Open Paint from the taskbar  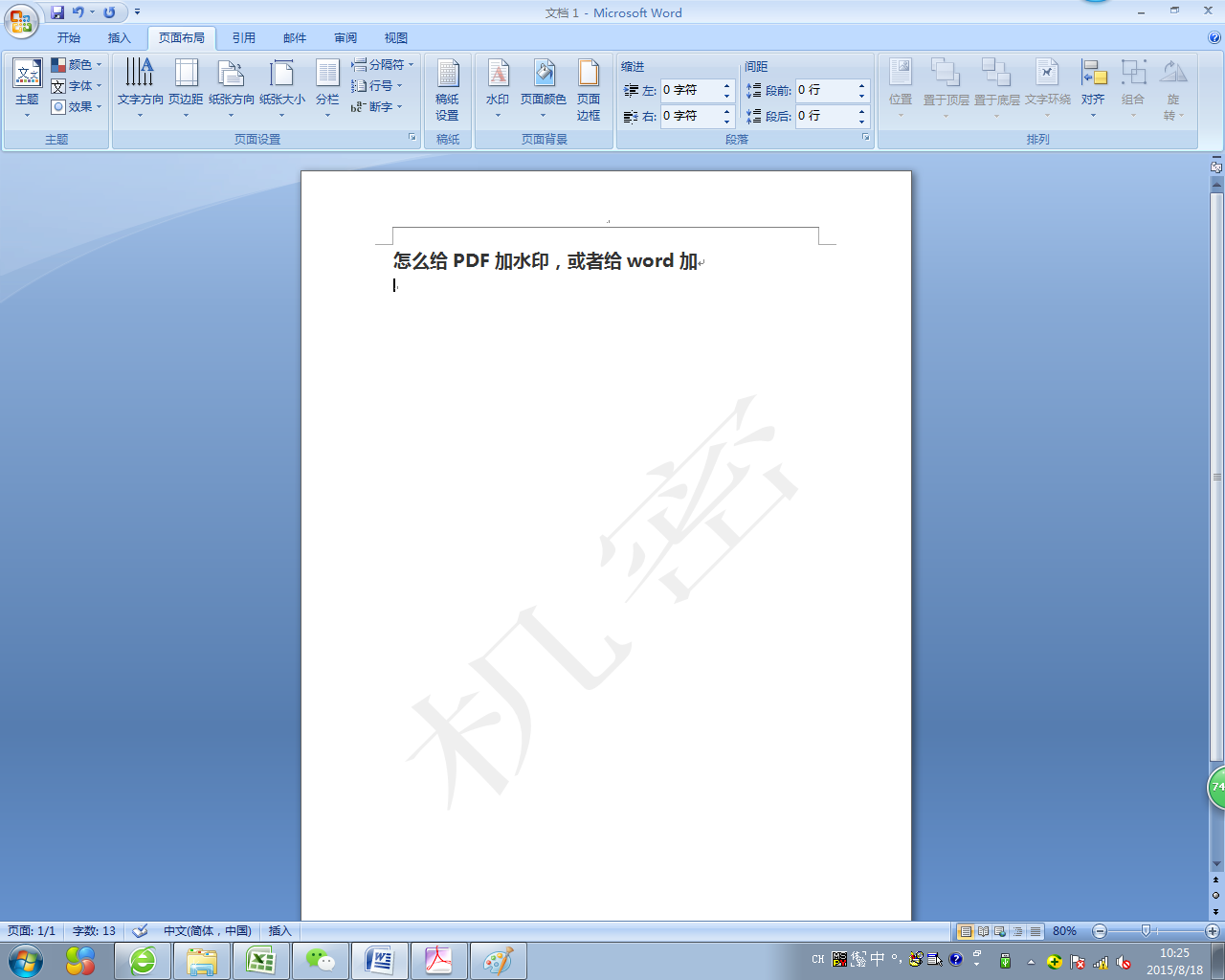(x=499, y=960)
